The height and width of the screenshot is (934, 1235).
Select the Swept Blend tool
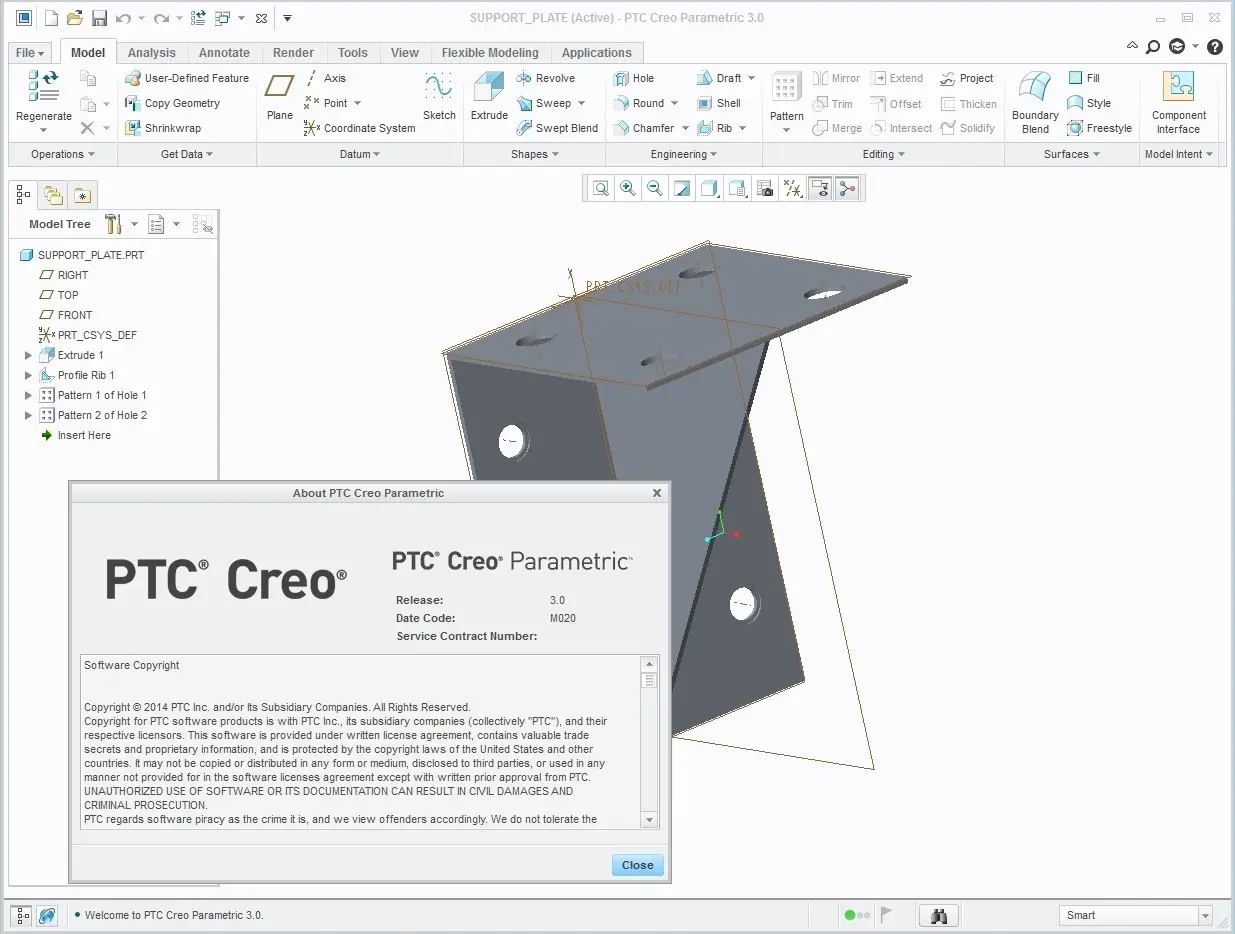point(557,128)
